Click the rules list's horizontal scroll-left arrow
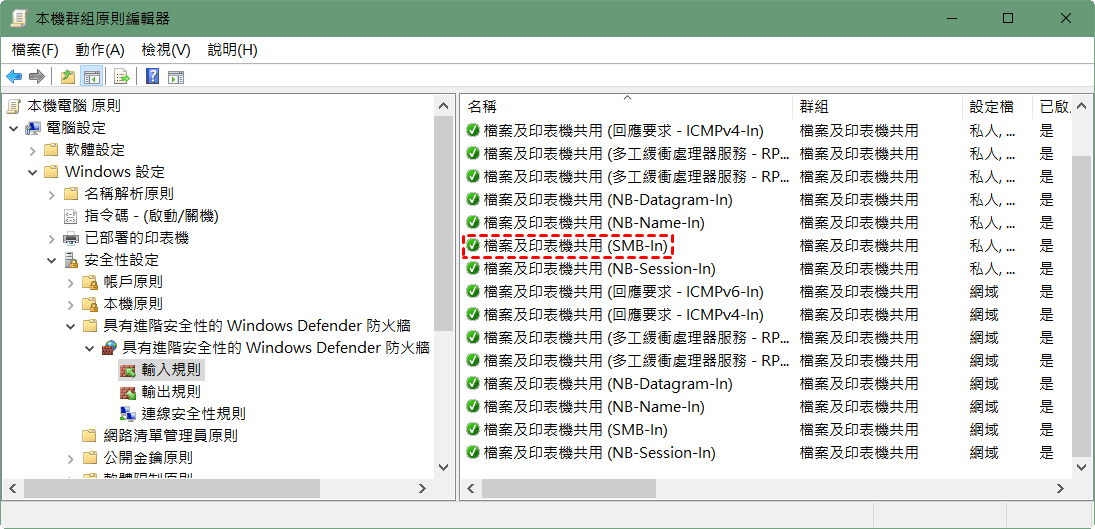 [x=471, y=489]
